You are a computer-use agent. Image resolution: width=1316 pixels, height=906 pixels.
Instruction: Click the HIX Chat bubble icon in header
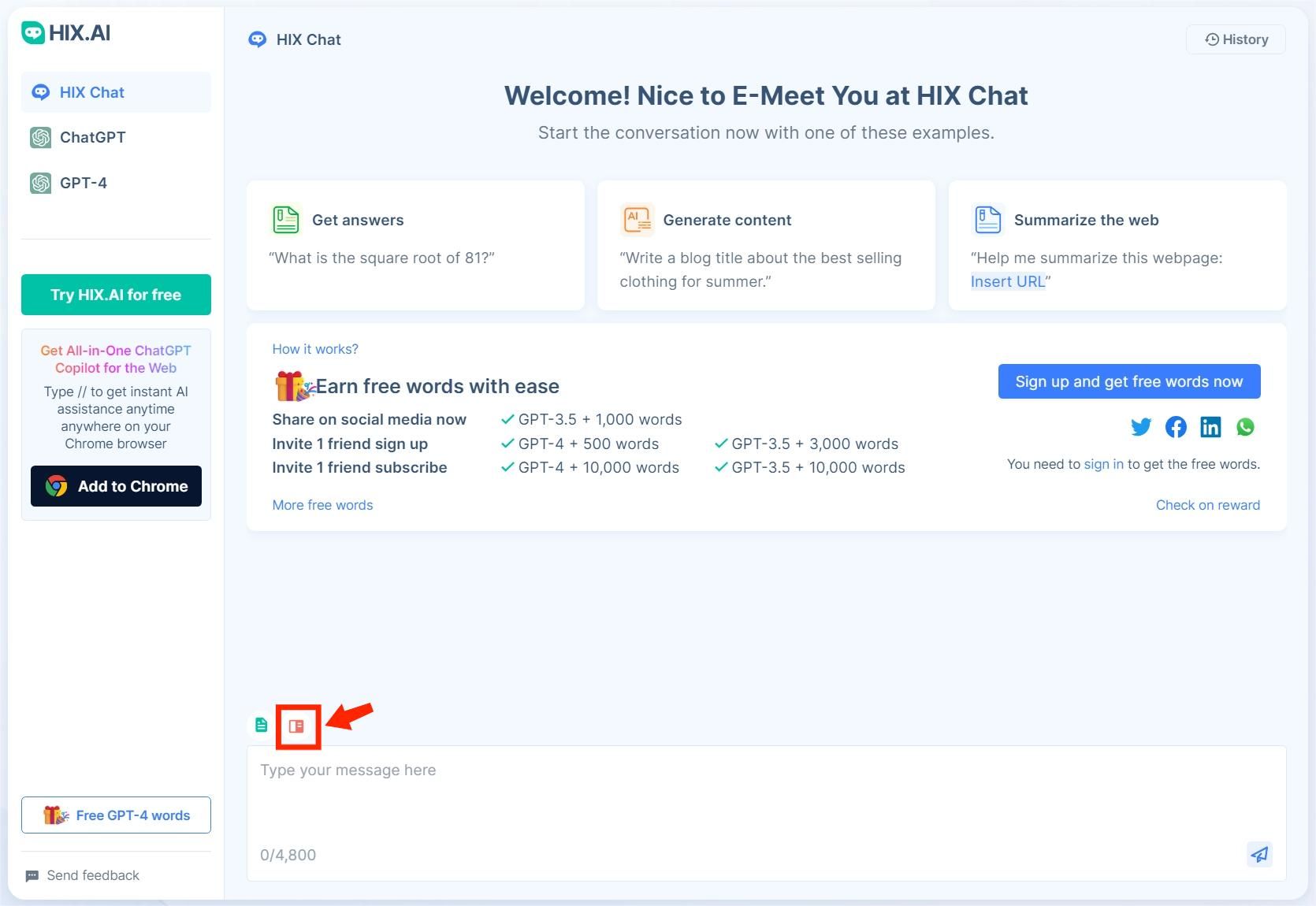point(257,39)
